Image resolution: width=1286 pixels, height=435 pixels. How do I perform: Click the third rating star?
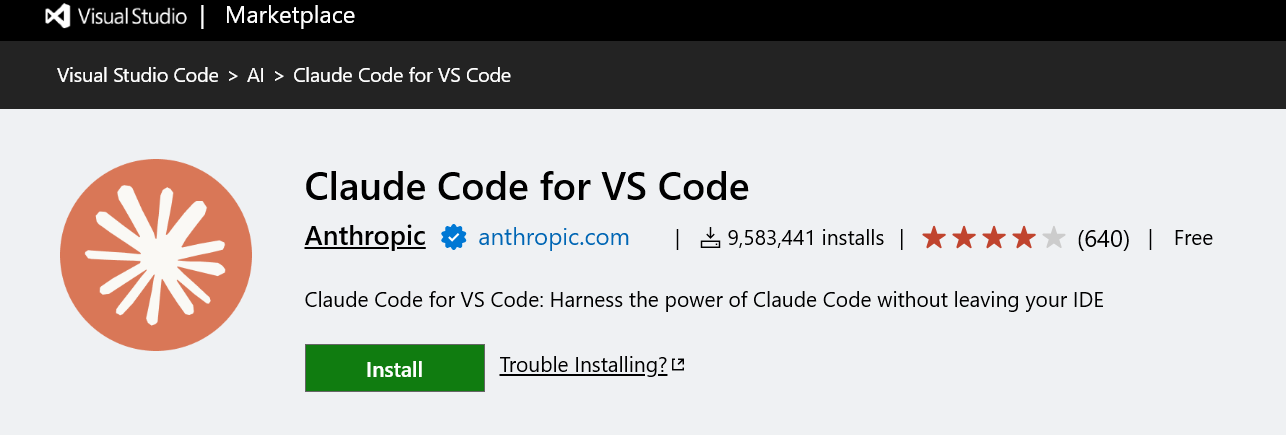(x=994, y=238)
